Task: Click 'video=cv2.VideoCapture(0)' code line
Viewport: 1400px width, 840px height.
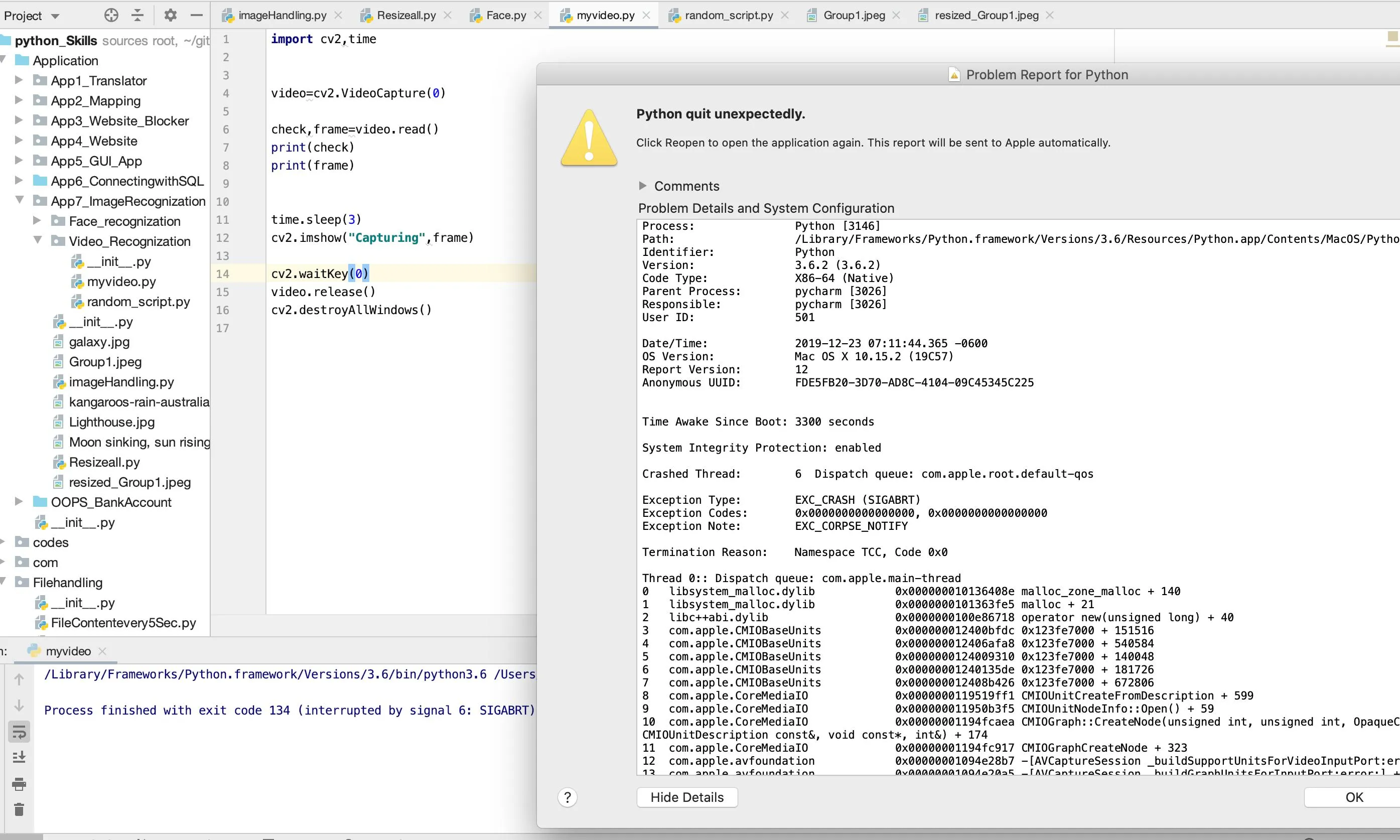Action: click(x=358, y=93)
